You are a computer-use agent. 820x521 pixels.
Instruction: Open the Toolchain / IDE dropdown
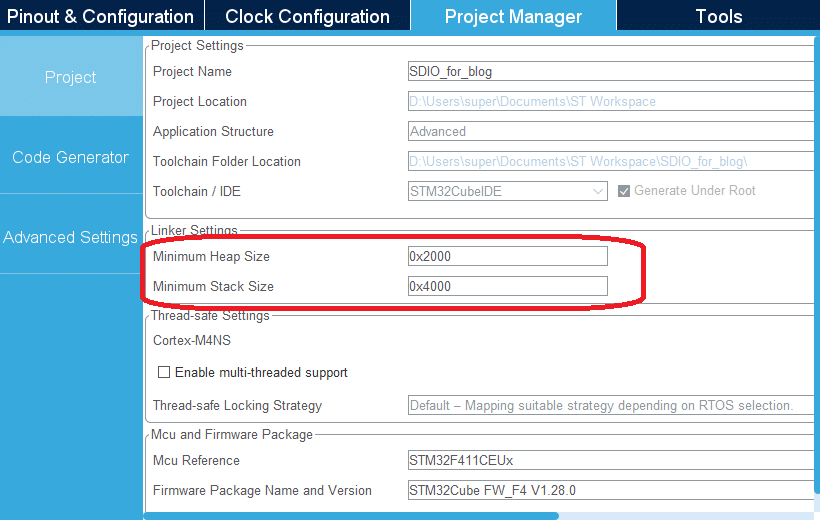[x=507, y=191]
